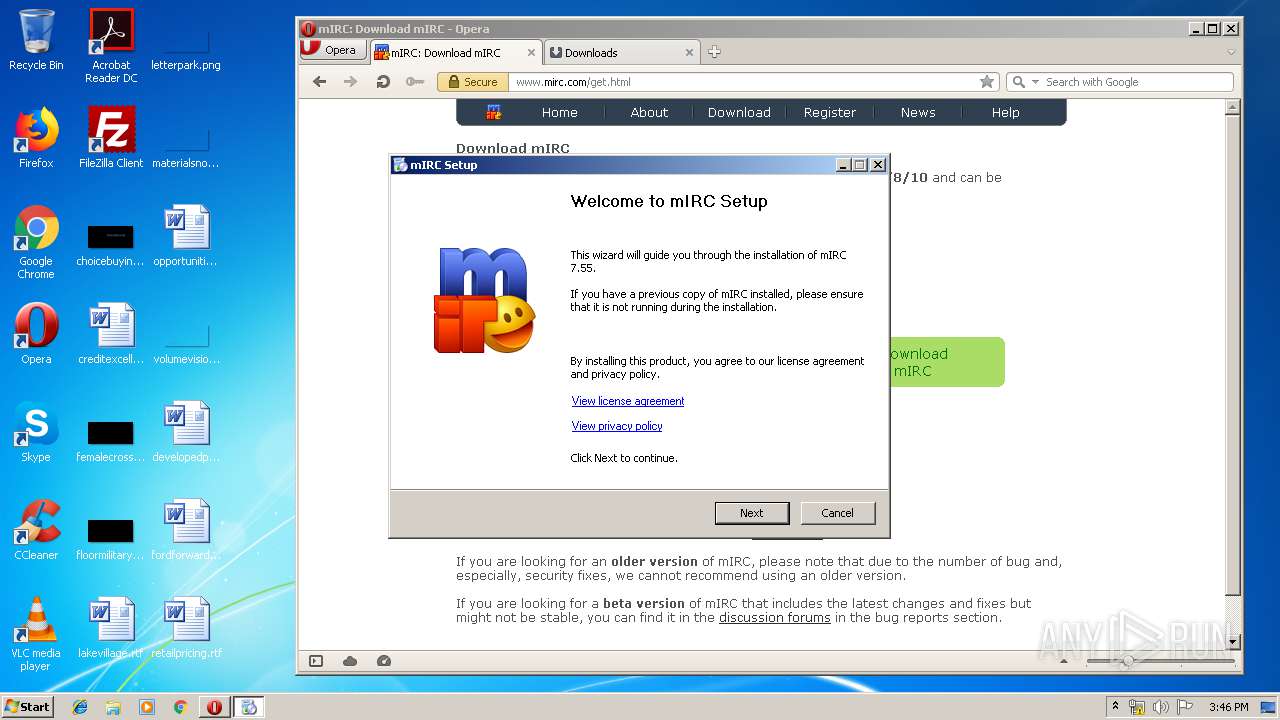Close the Downloads tab
This screenshot has width=1280, height=720.
[689, 53]
